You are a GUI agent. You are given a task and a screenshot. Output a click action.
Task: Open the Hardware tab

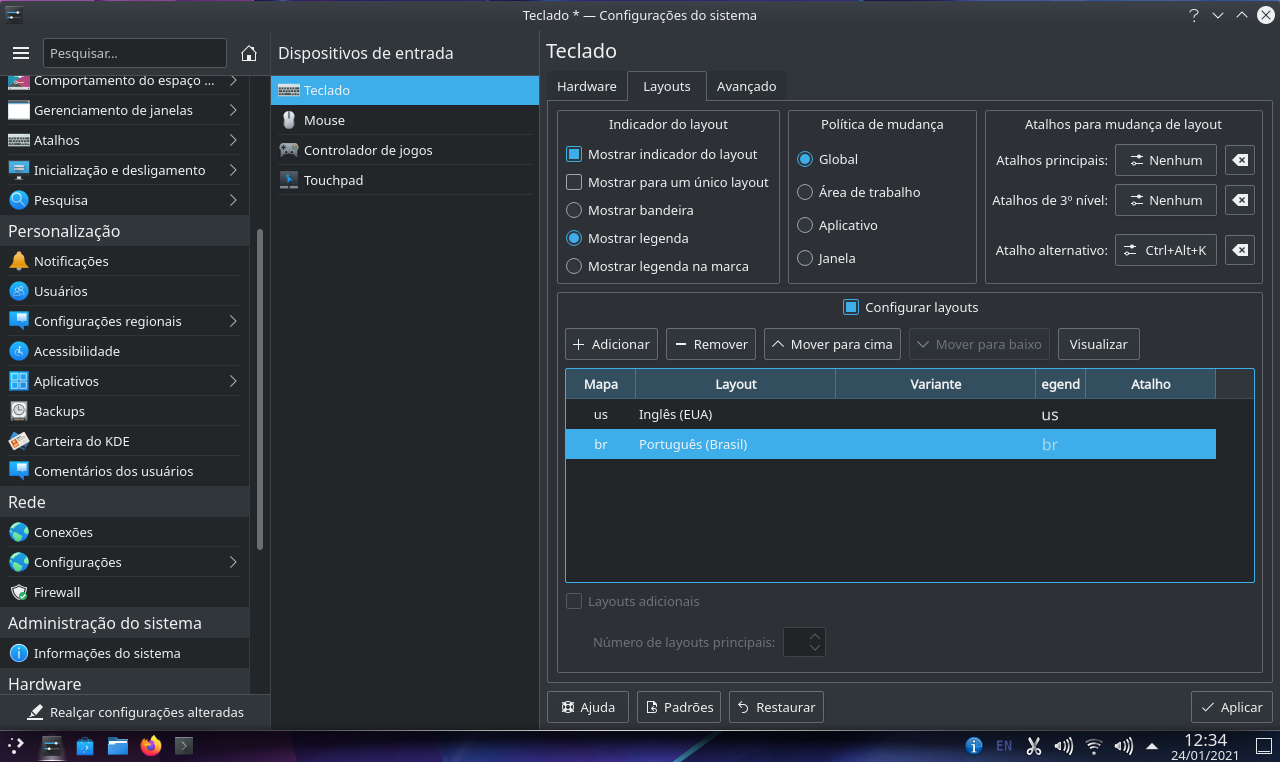[587, 86]
